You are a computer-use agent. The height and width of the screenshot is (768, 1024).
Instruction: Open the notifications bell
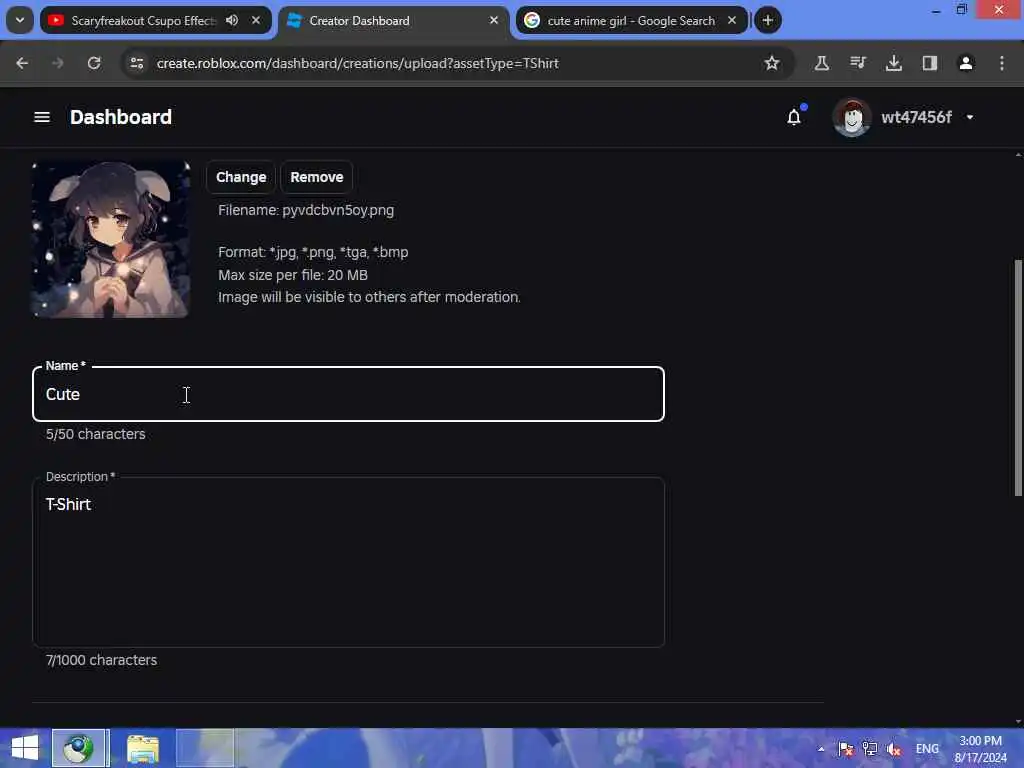pos(794,117)
